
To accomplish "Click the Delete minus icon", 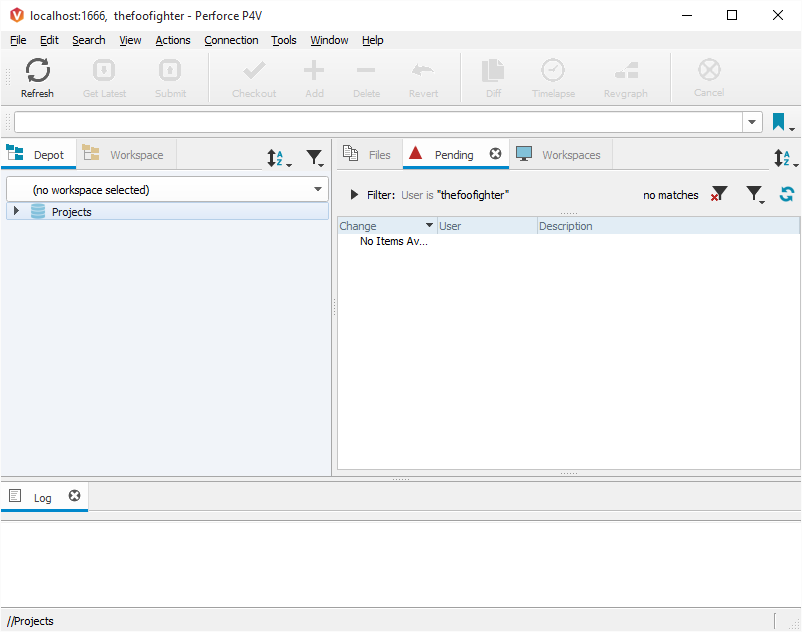I will point(366,71).
